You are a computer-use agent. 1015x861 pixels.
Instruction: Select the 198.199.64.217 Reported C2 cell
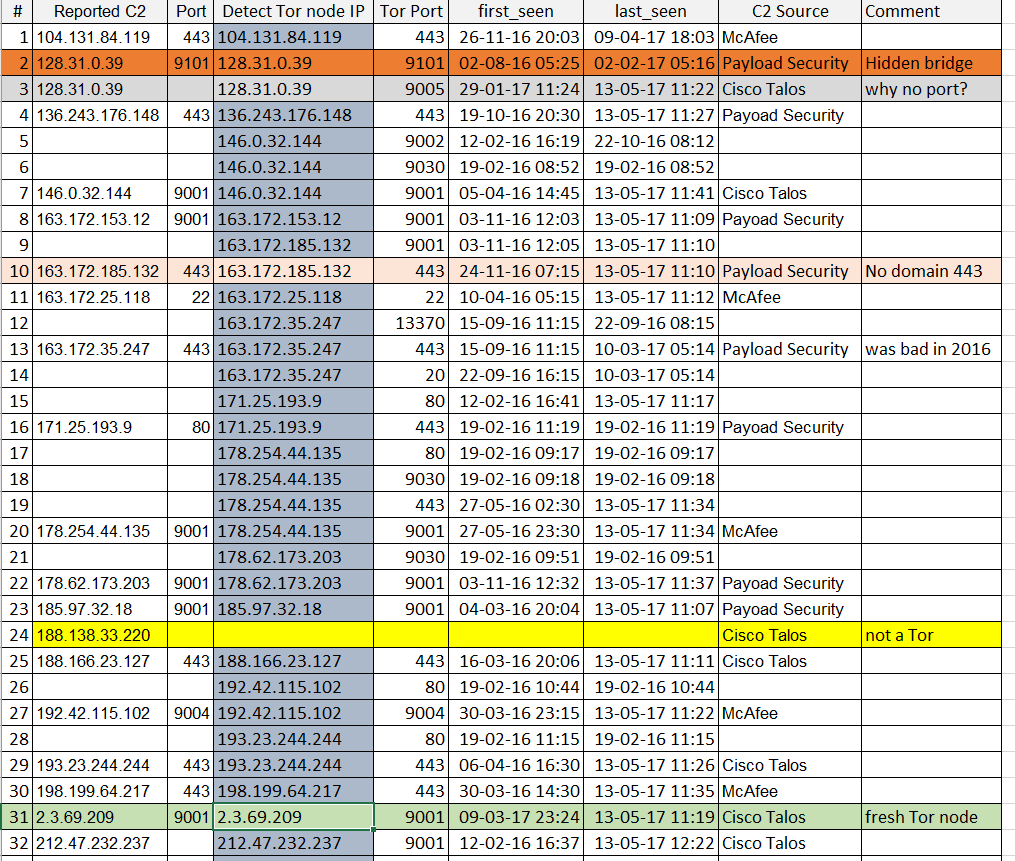click(99, 791)
